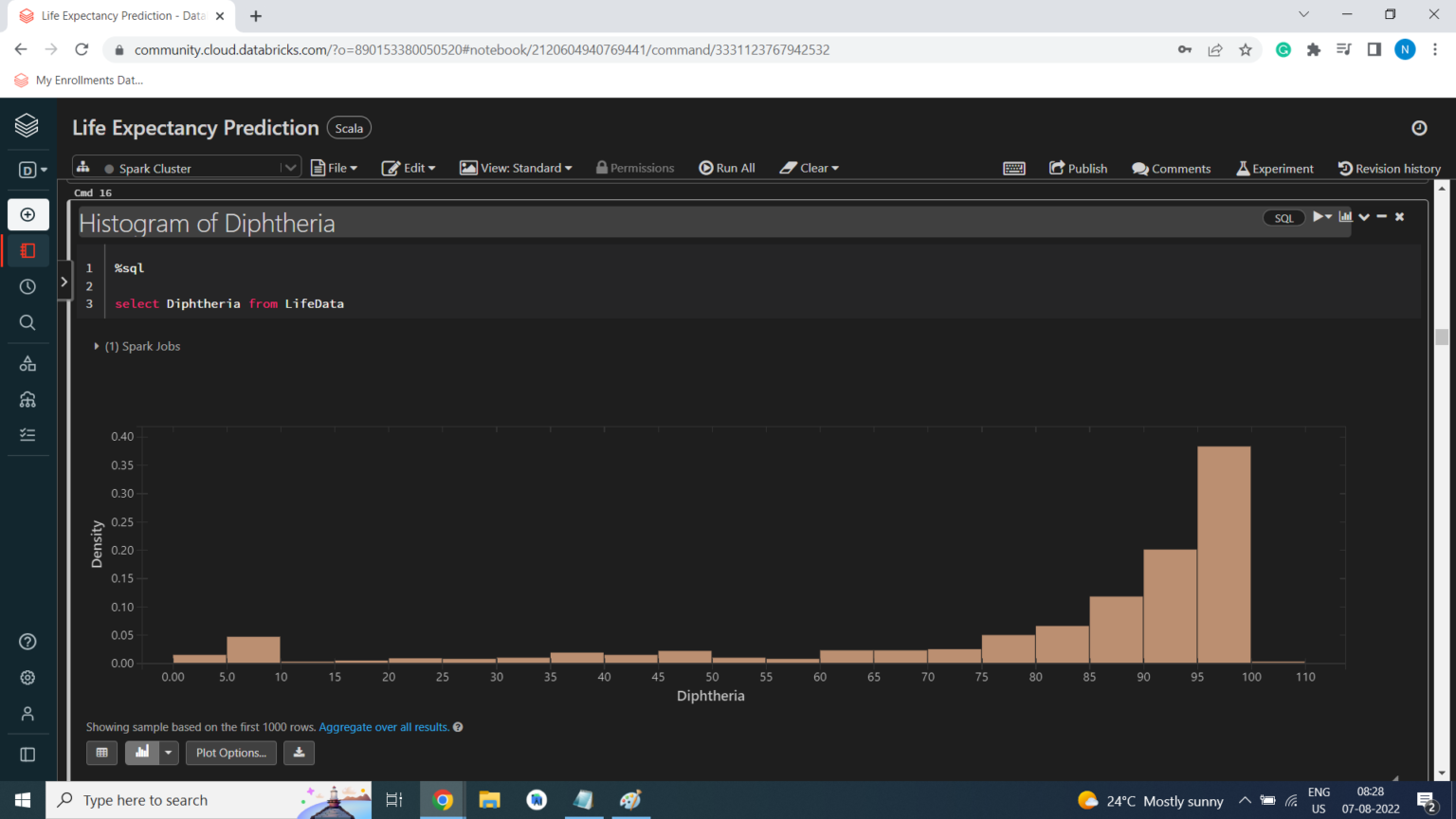
Task: Open chart type dropdown arrow beside bar chart
Action: pyautogui.click(x=169, y=753)
